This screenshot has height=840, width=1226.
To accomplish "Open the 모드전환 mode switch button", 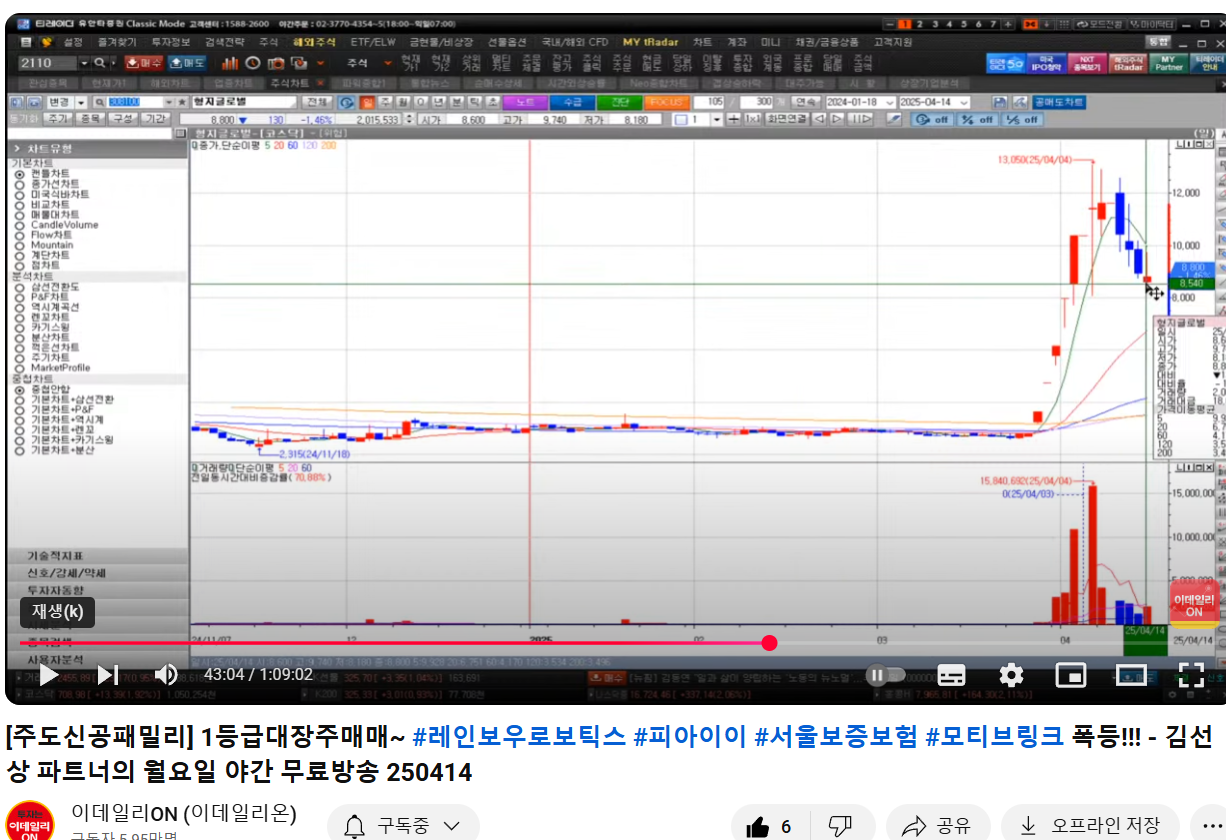I will click(x=1102, y=24).
